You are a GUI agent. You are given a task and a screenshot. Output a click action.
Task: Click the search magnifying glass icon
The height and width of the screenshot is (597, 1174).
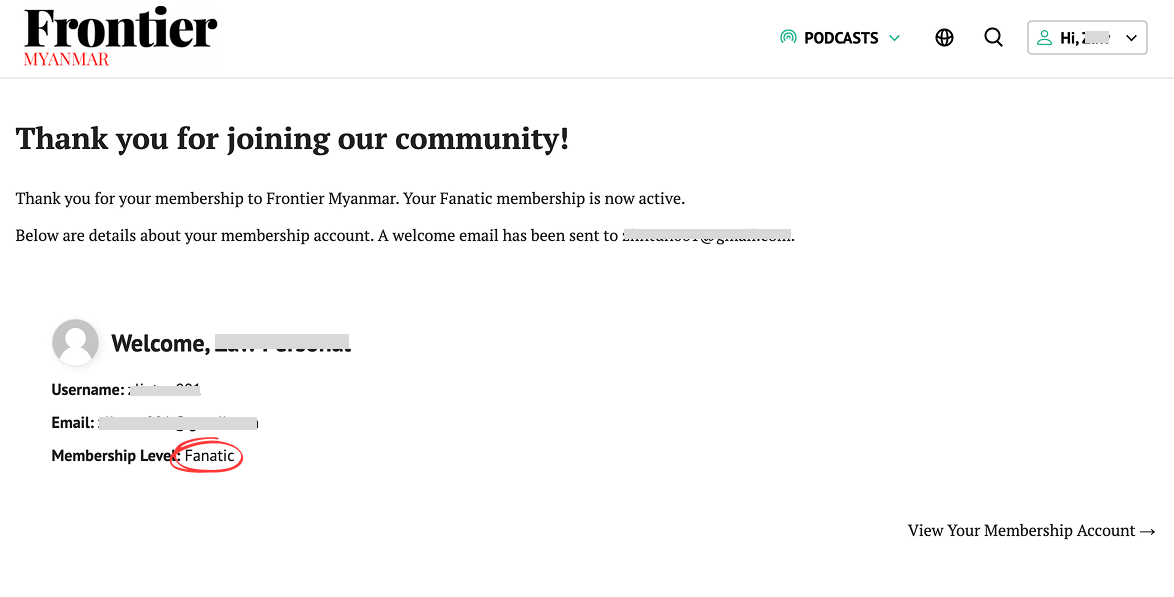(x=993, y=37)
